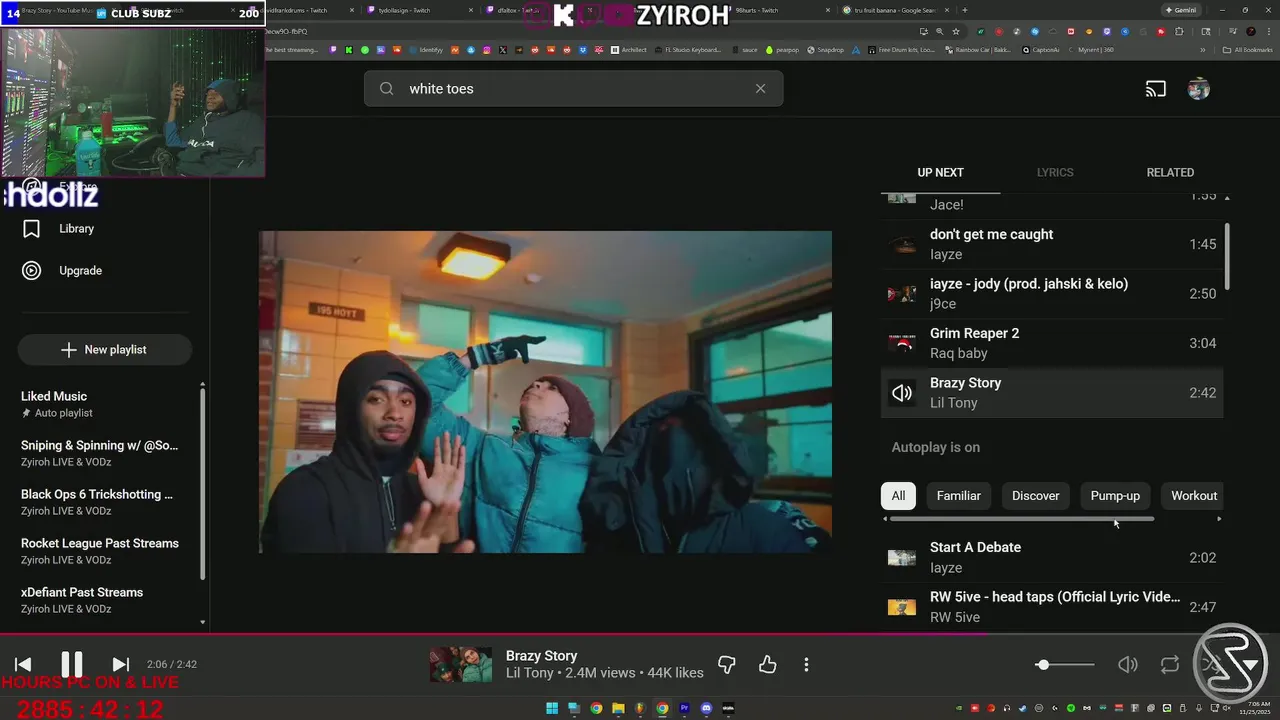
Task: Click the search magnifier icon
Action: pos(386,89)
